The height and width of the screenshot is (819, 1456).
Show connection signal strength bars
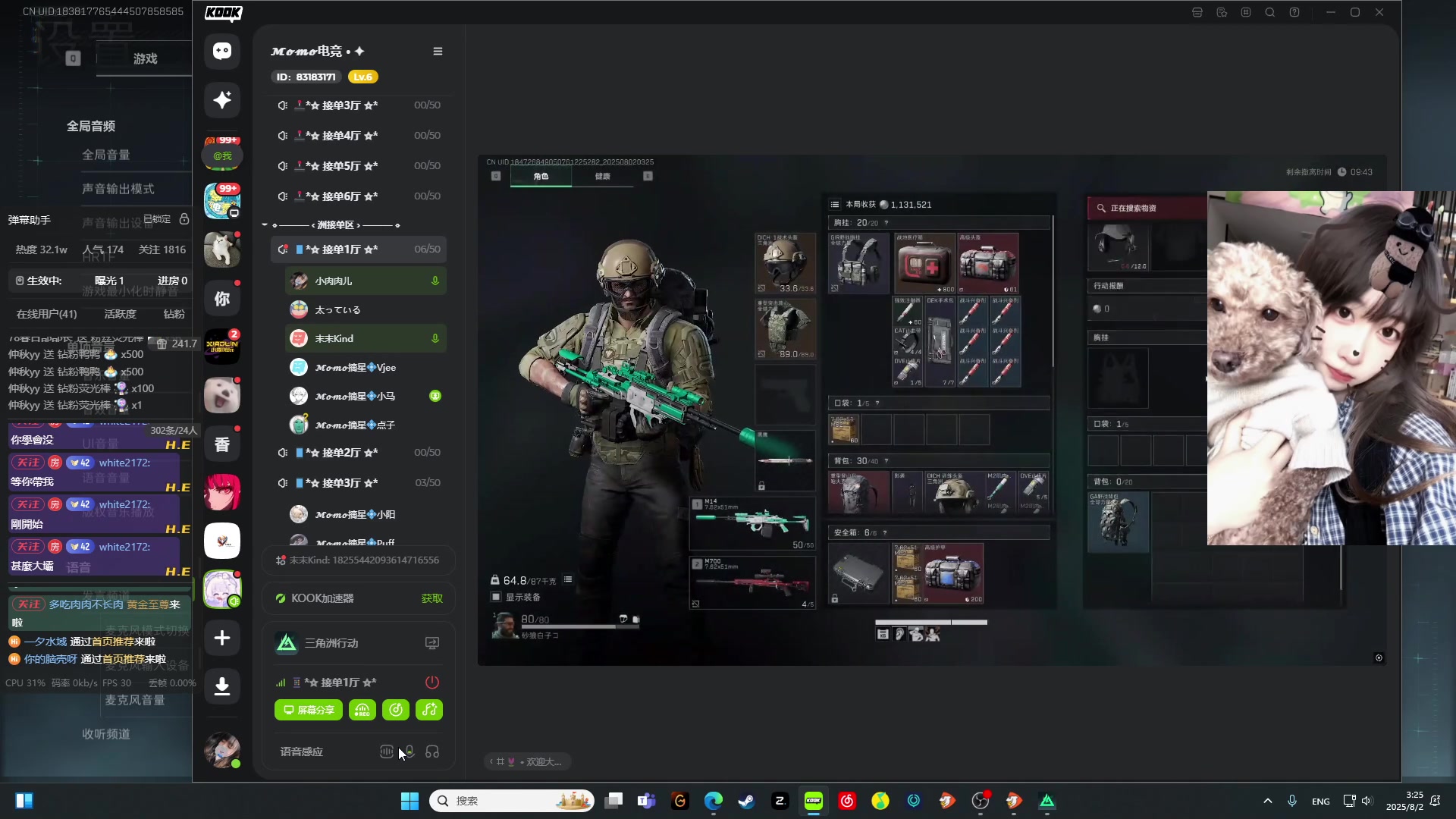(x=281, y=682)
